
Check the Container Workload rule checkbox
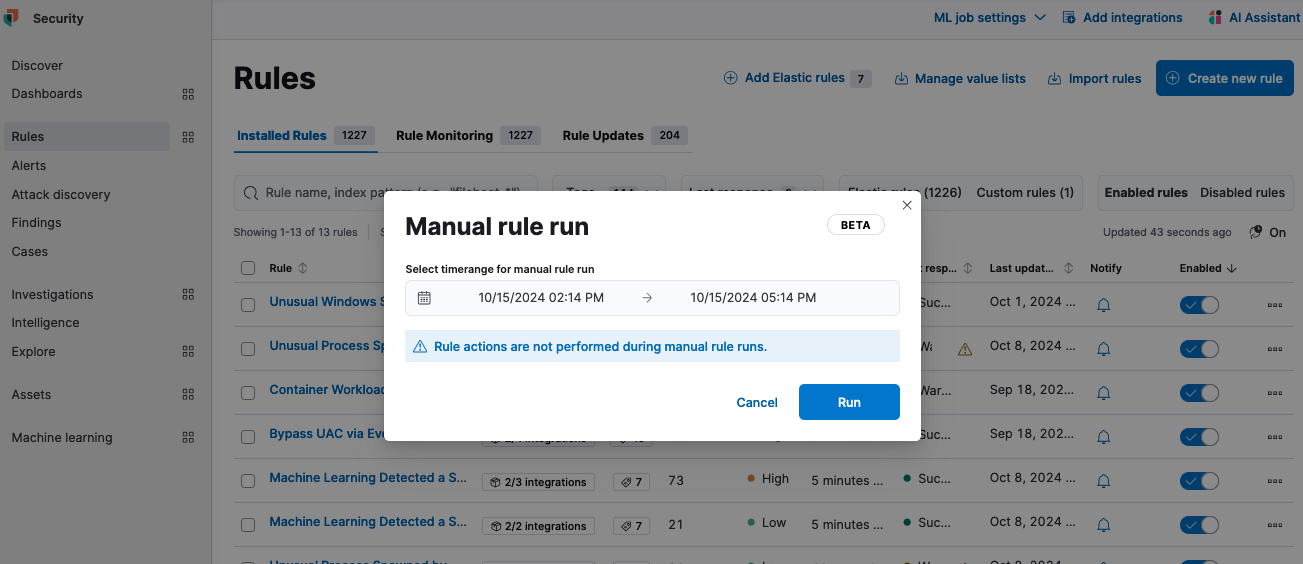(248, 392)
